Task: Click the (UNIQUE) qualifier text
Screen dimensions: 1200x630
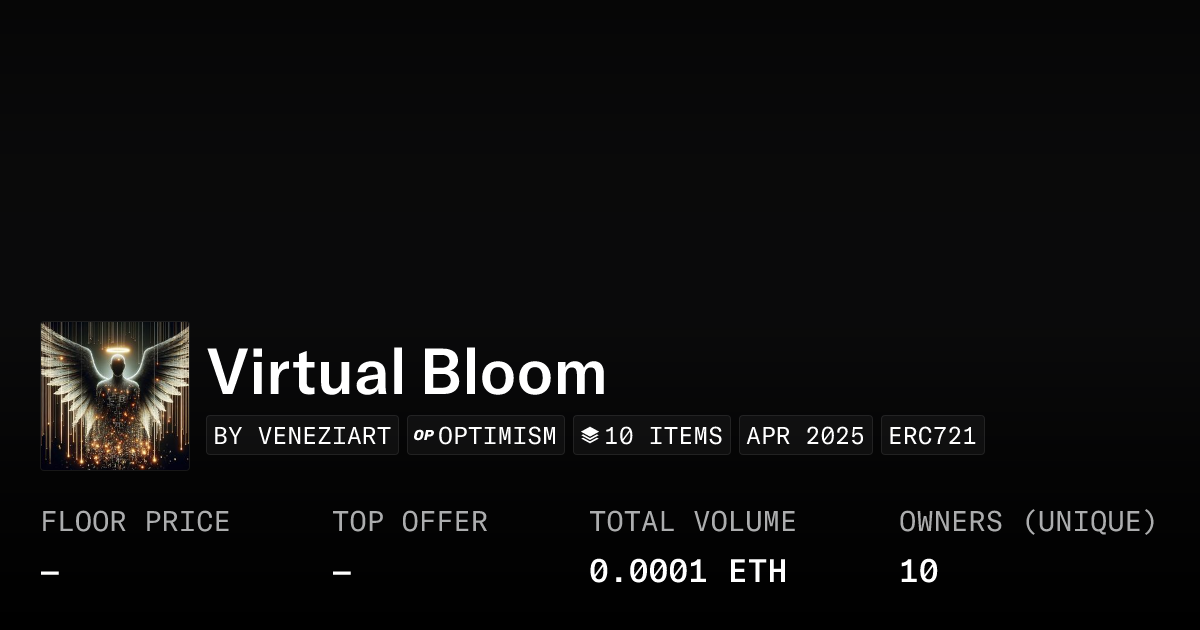Action: [x=1090, y=522]
